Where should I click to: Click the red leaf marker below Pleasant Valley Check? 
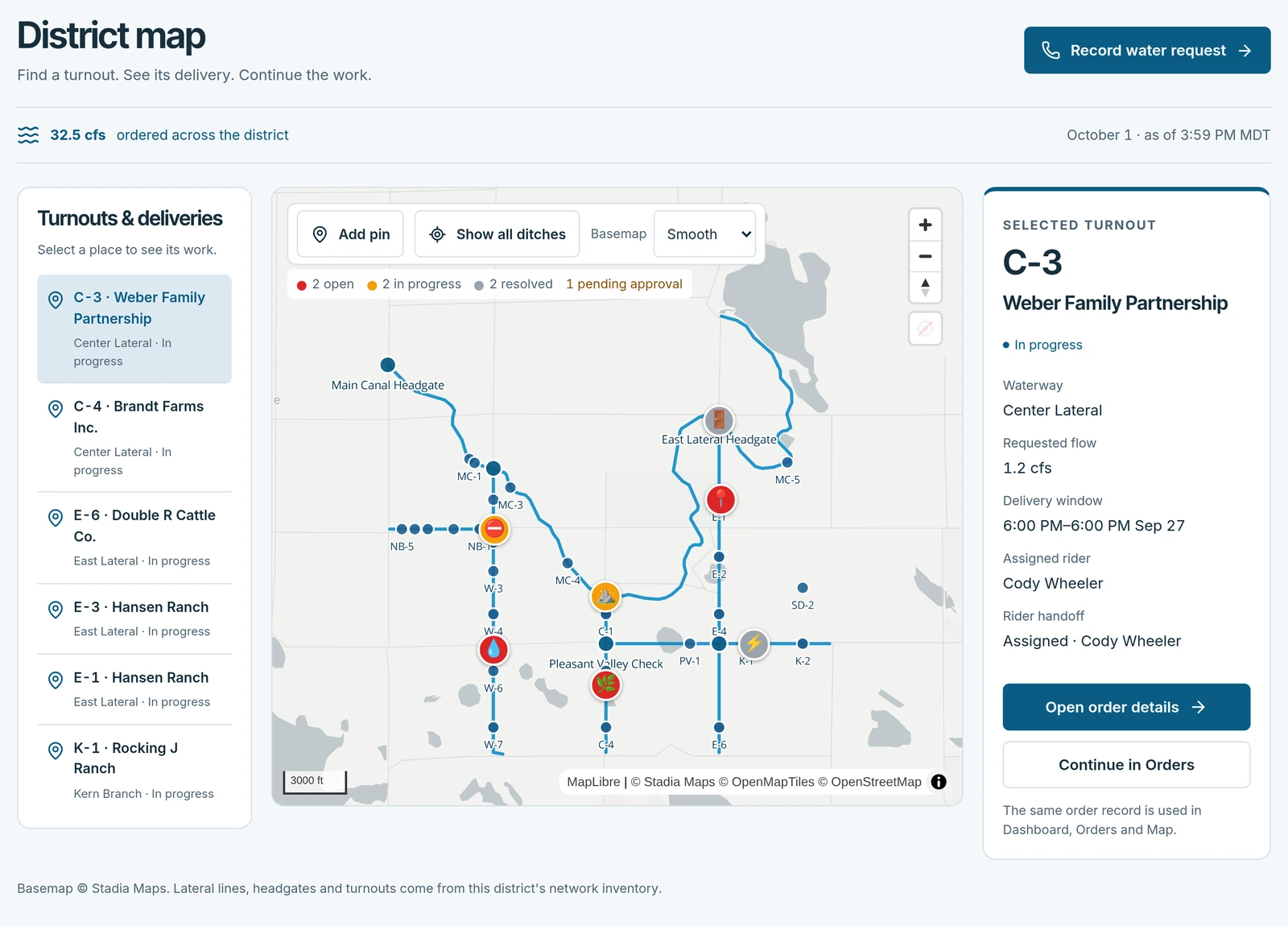[x=606, y=685]
